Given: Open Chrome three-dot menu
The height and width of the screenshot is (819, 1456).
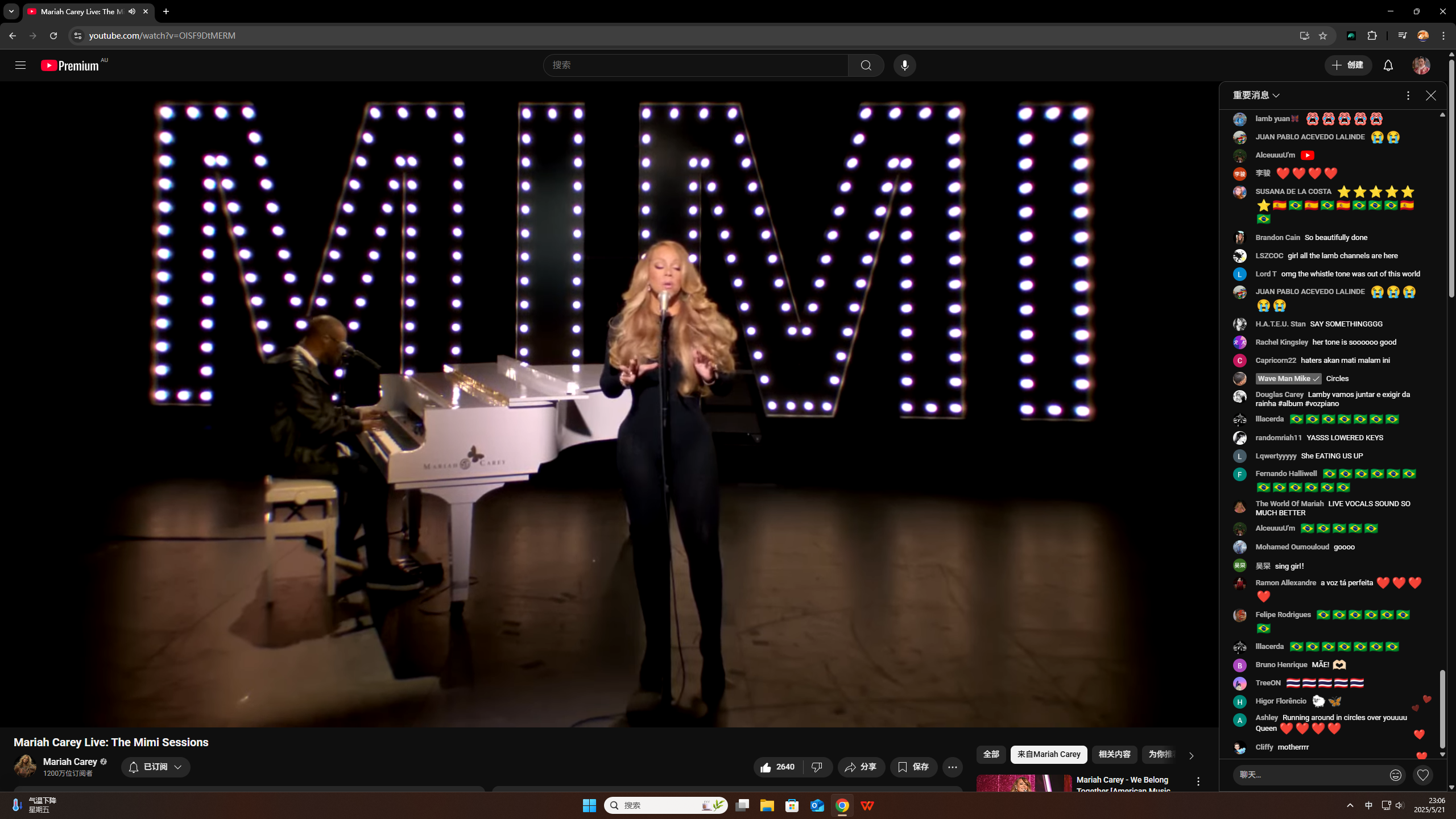Looking at the screenshot, I should (x=1443, y=36).
